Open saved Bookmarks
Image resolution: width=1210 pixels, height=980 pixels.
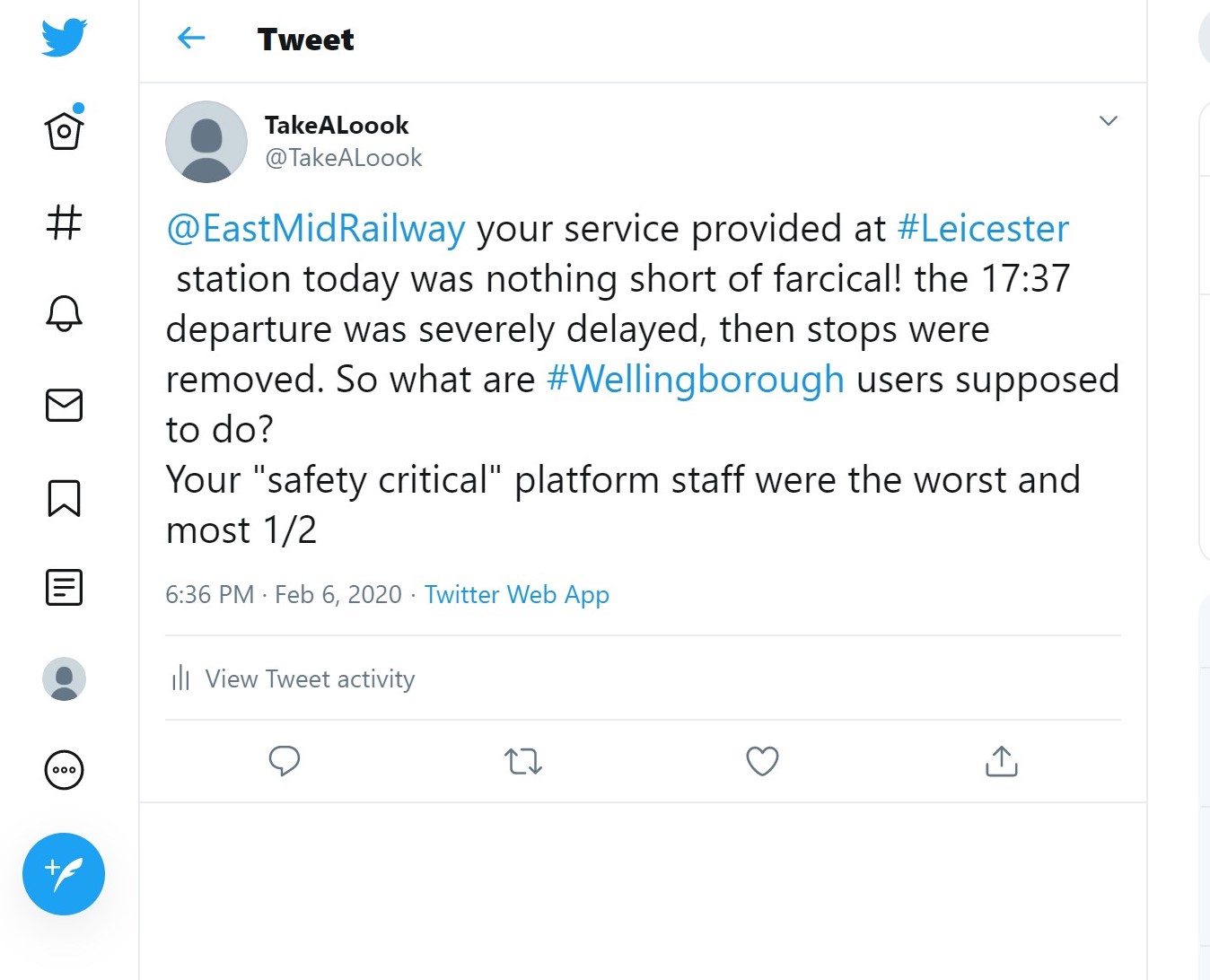63,498
